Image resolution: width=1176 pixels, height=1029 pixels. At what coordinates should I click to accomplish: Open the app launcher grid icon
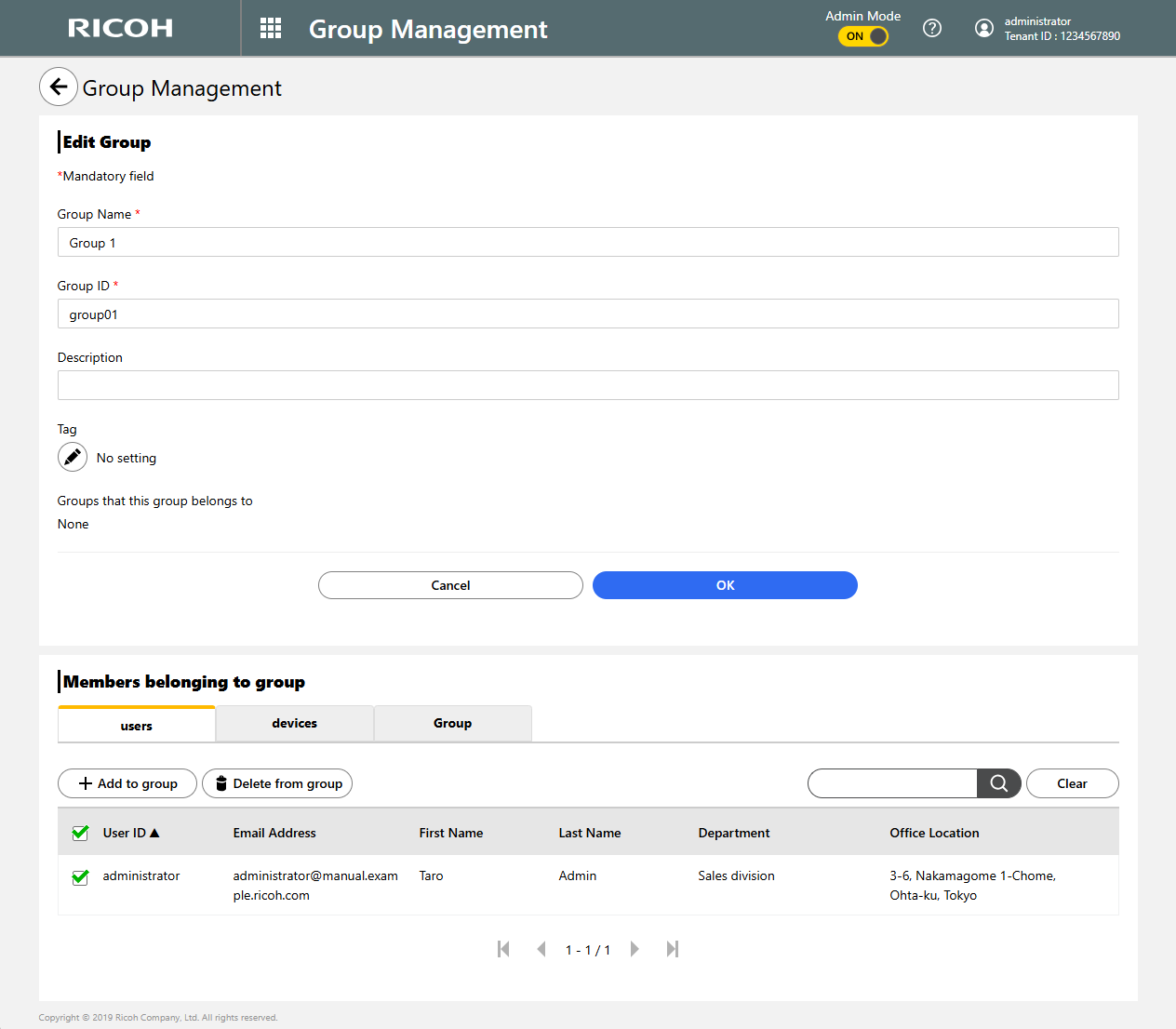pyautogui.click(x=271, y=28)
